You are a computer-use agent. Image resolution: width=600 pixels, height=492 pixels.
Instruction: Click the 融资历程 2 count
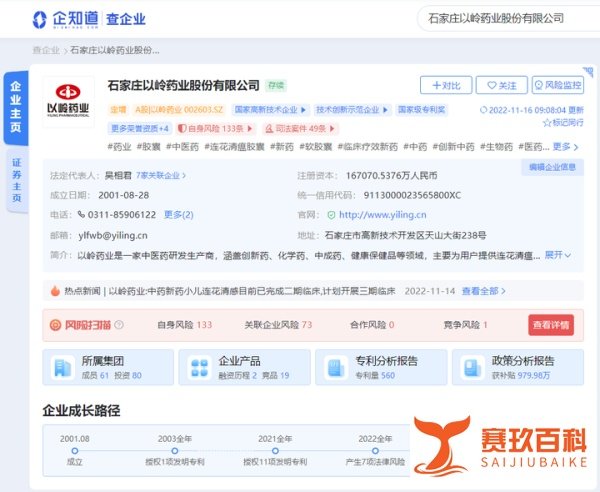238,375
